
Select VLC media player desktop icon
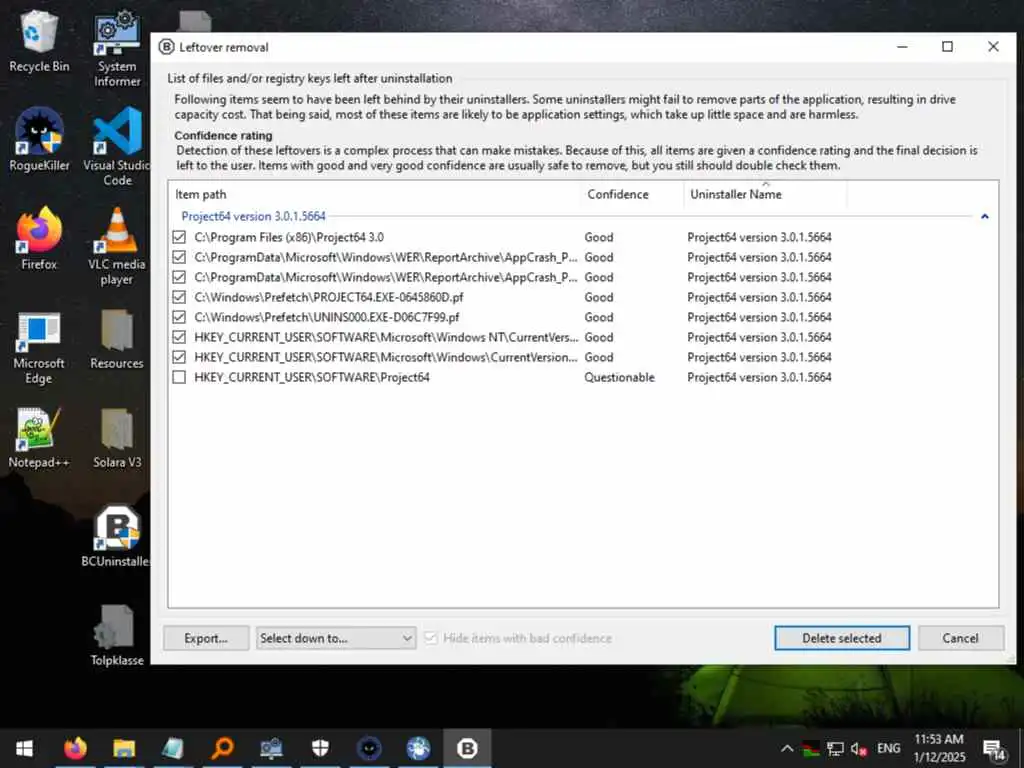tap(117, 246)
